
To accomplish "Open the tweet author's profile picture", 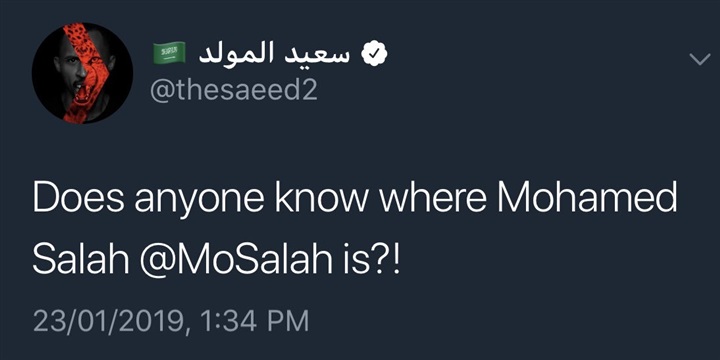I will 82,73.
